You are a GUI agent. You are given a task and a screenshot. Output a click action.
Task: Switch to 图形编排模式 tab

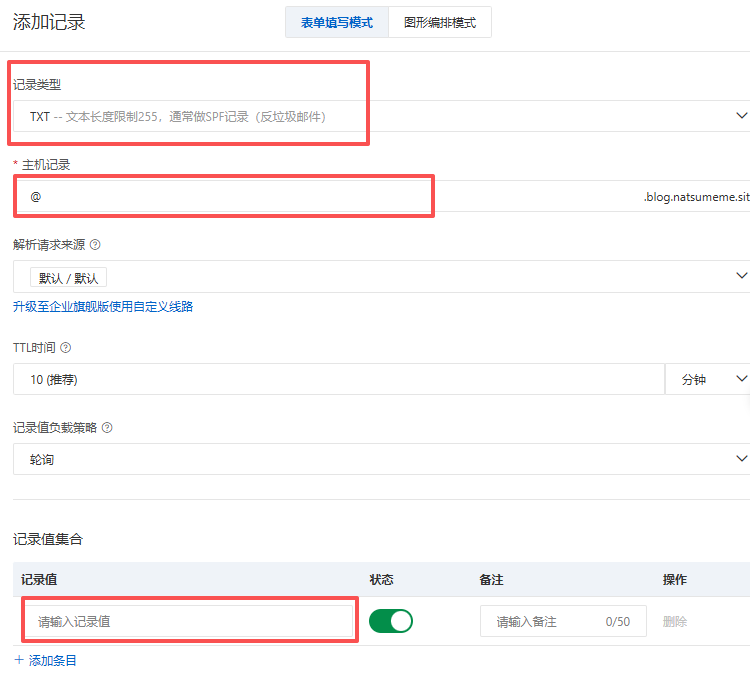(x=440, y=22)
